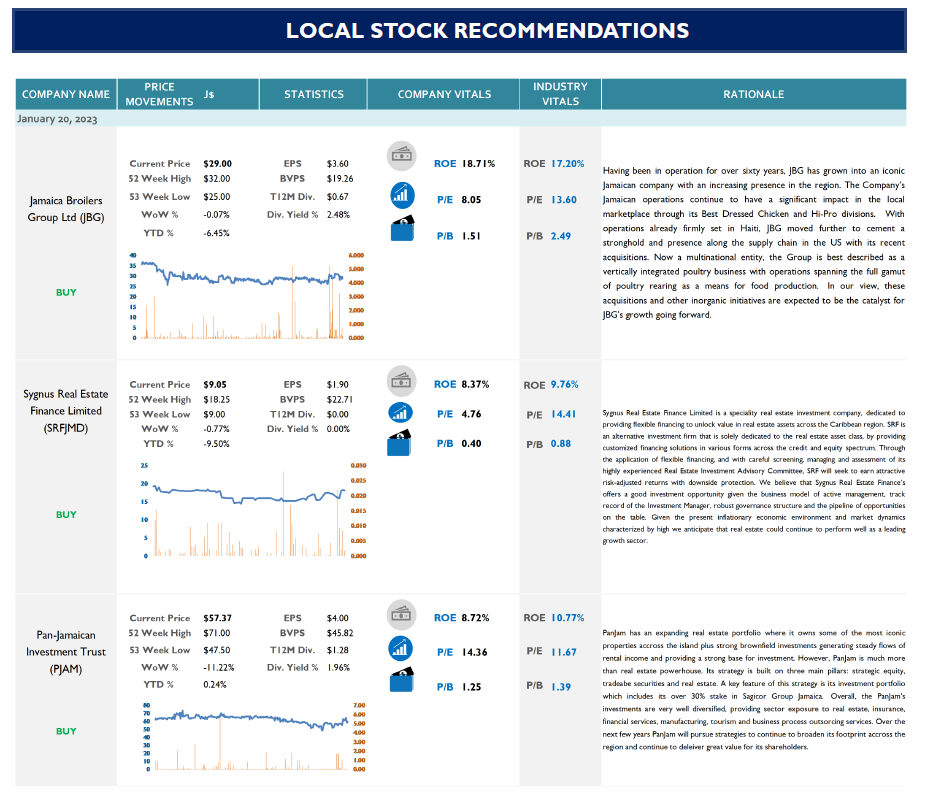Viewport: 932px width, 794px height.
Task: Click the 2.48% dividend yield value
Action: click(x=338, y=215)
